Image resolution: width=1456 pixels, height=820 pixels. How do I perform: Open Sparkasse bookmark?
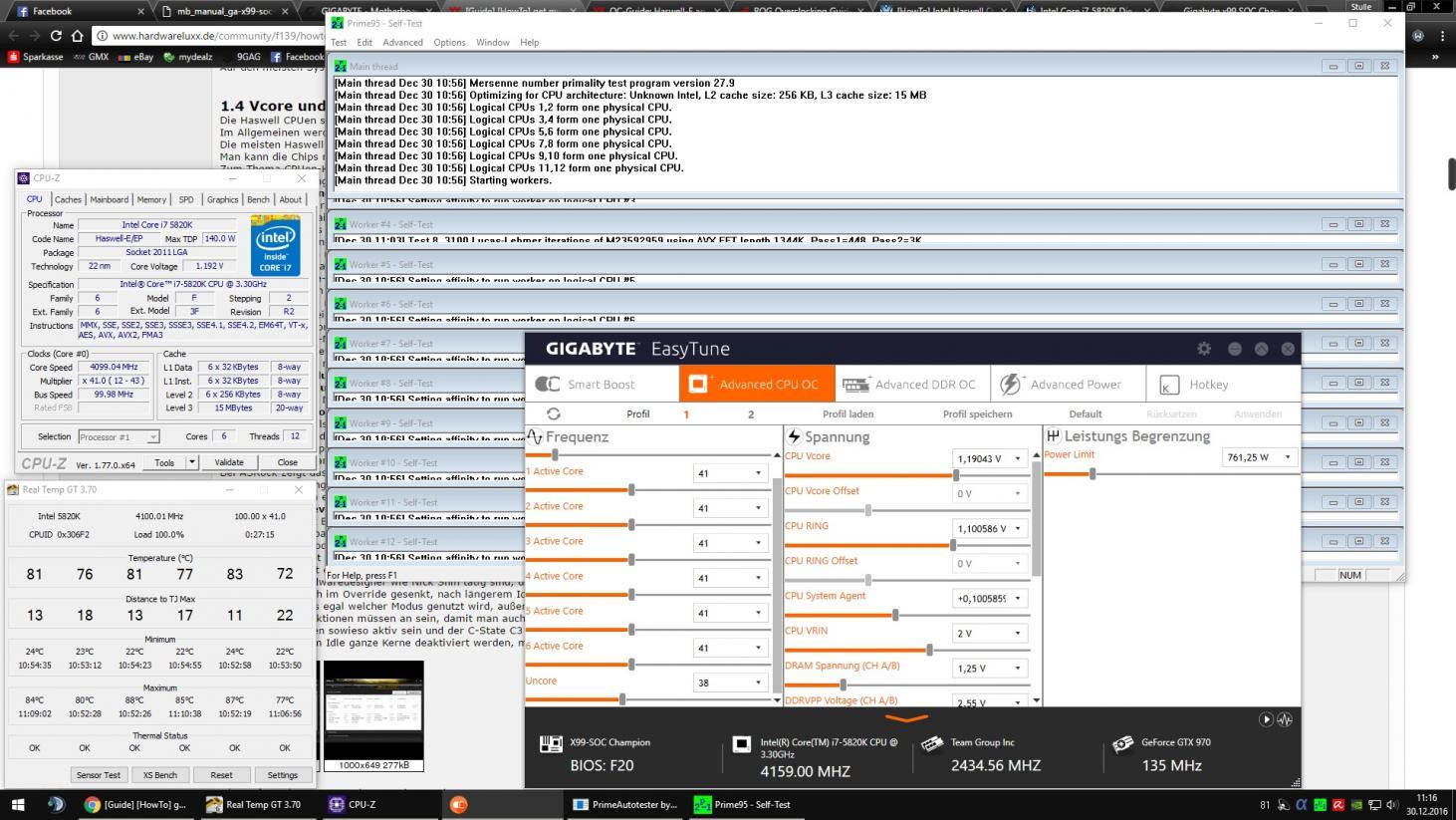click(x=36, y=57)
